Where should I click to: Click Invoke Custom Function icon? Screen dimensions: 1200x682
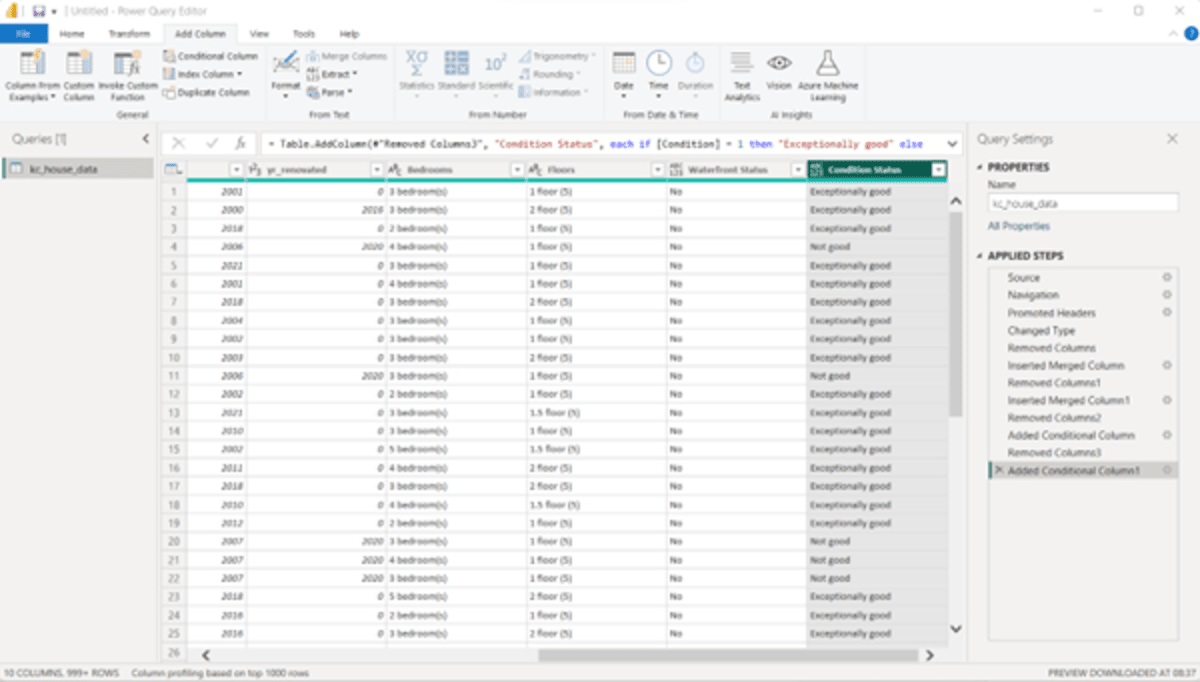[127, 64]
